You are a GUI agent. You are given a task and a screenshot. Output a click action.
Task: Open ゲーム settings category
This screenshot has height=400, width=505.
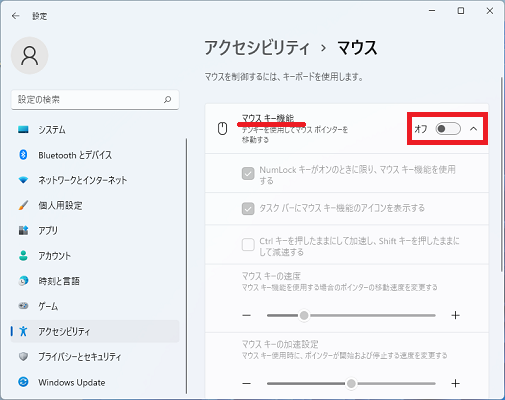(95, 306)
